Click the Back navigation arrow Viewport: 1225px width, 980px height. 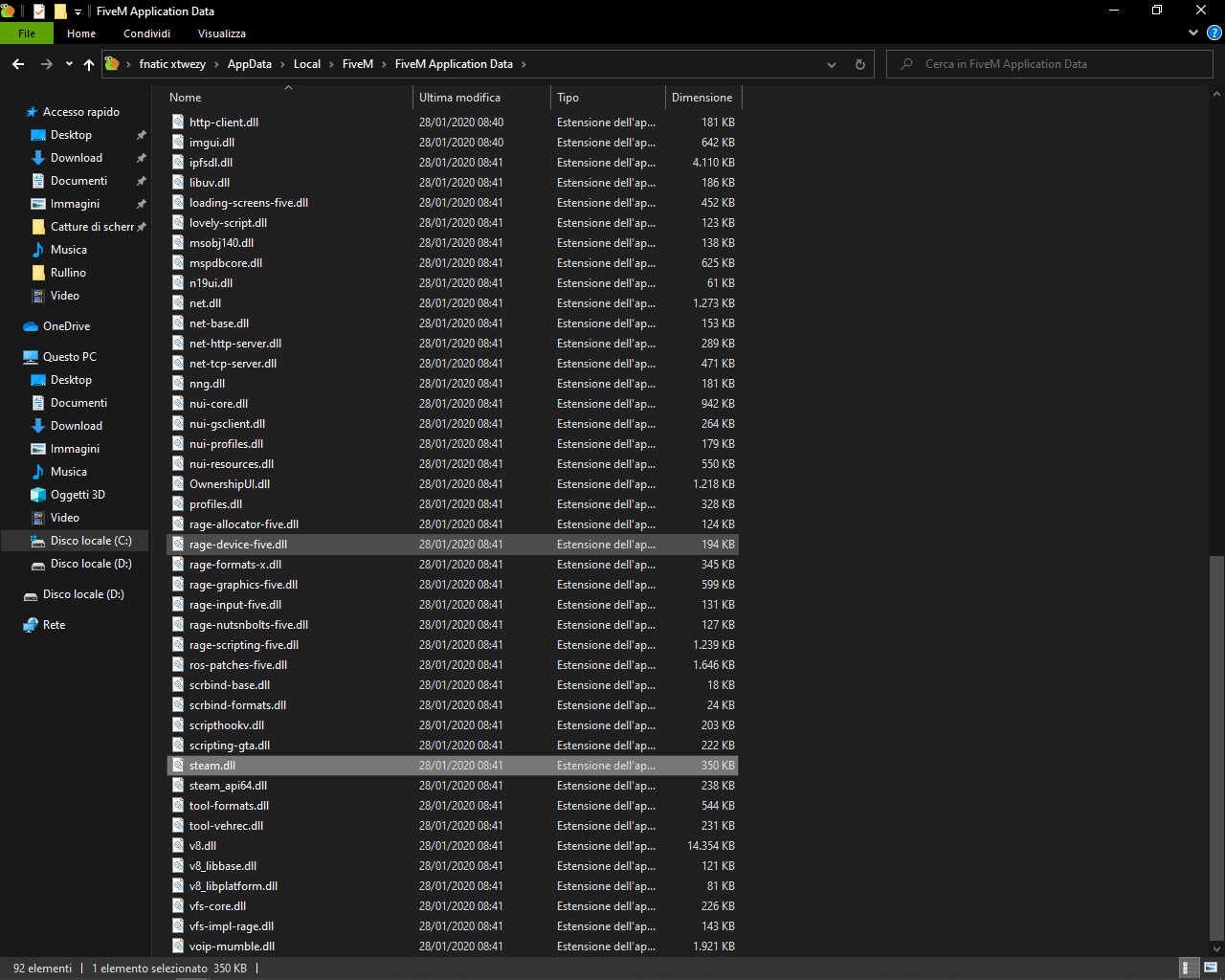click(18, 64)
